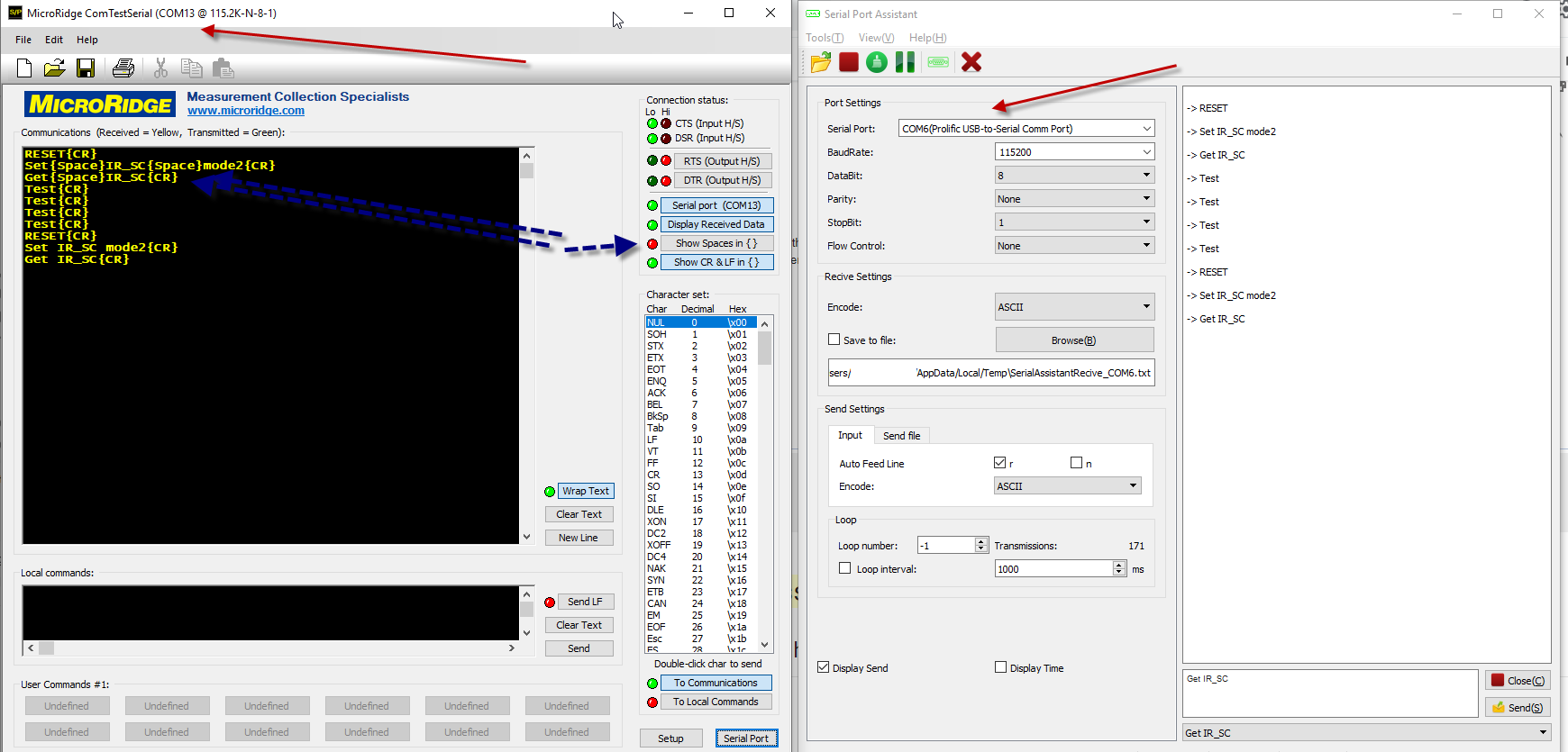The width and height of the screenshot is (1568, 752).
Task: Click the green clear broom icon in Serial Port Assistant
Action: pyautogui.click(x=877, y=62)
